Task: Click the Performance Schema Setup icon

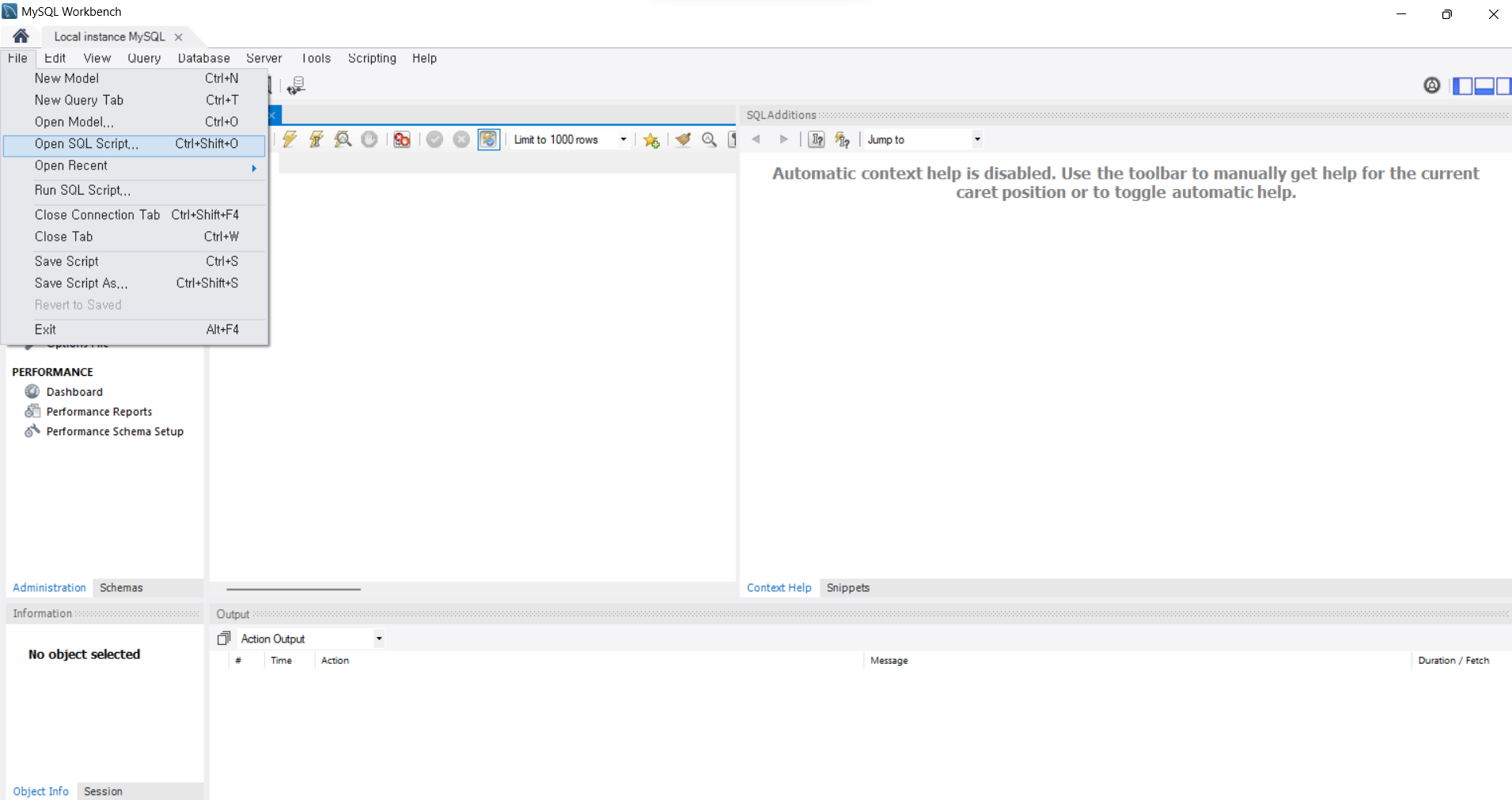Action: coord(32,430)
